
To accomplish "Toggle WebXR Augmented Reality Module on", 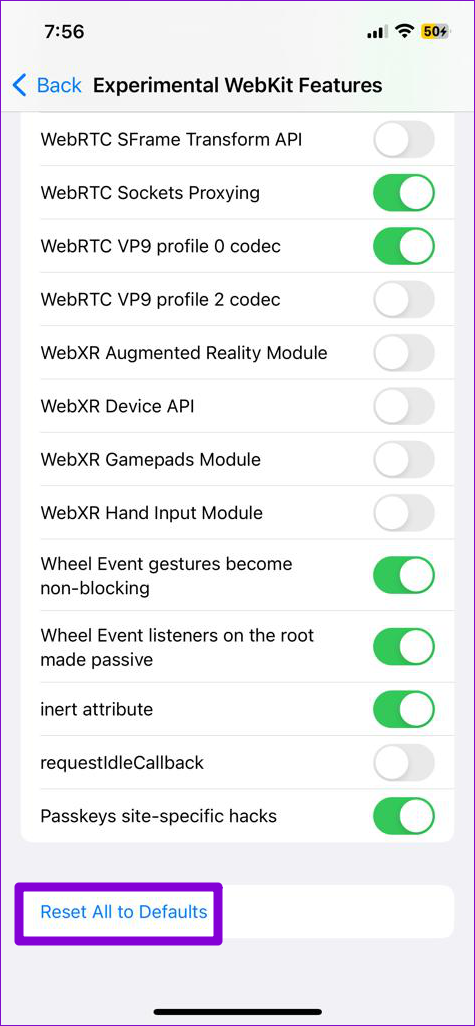I will [404, 353].
